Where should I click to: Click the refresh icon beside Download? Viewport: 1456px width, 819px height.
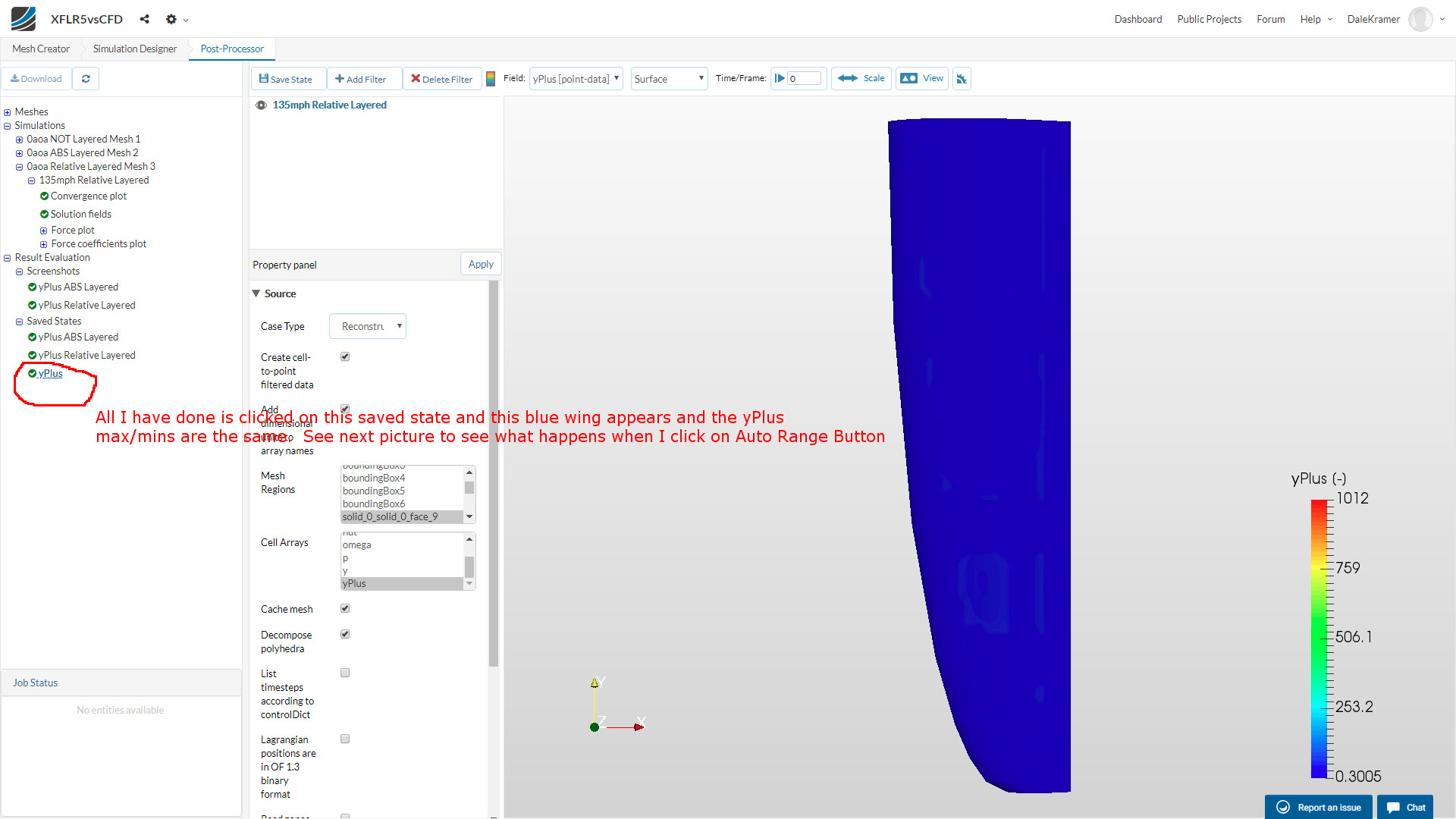click(86, 79)
